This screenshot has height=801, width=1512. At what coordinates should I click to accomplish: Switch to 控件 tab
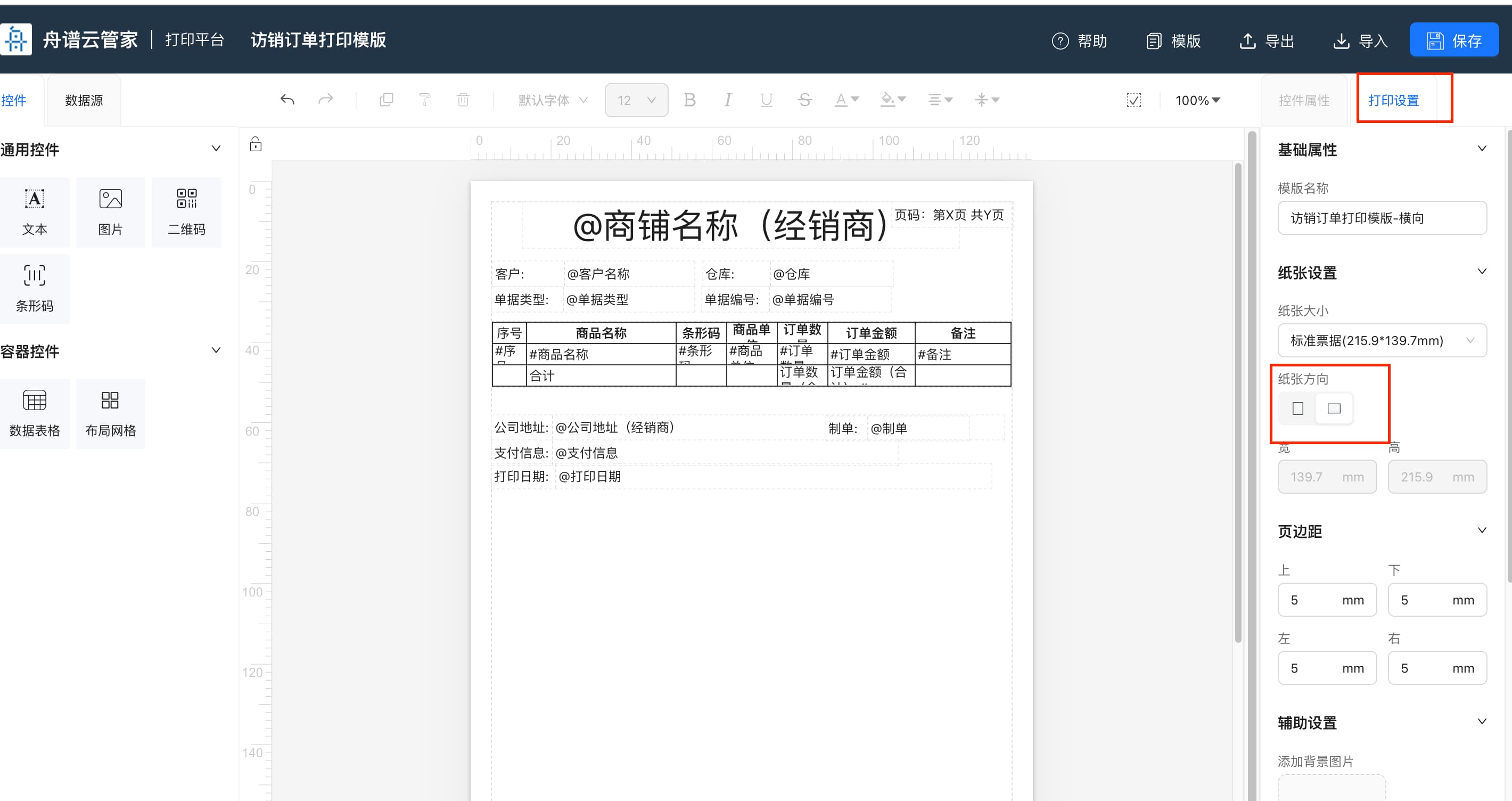tap(14, 101)
